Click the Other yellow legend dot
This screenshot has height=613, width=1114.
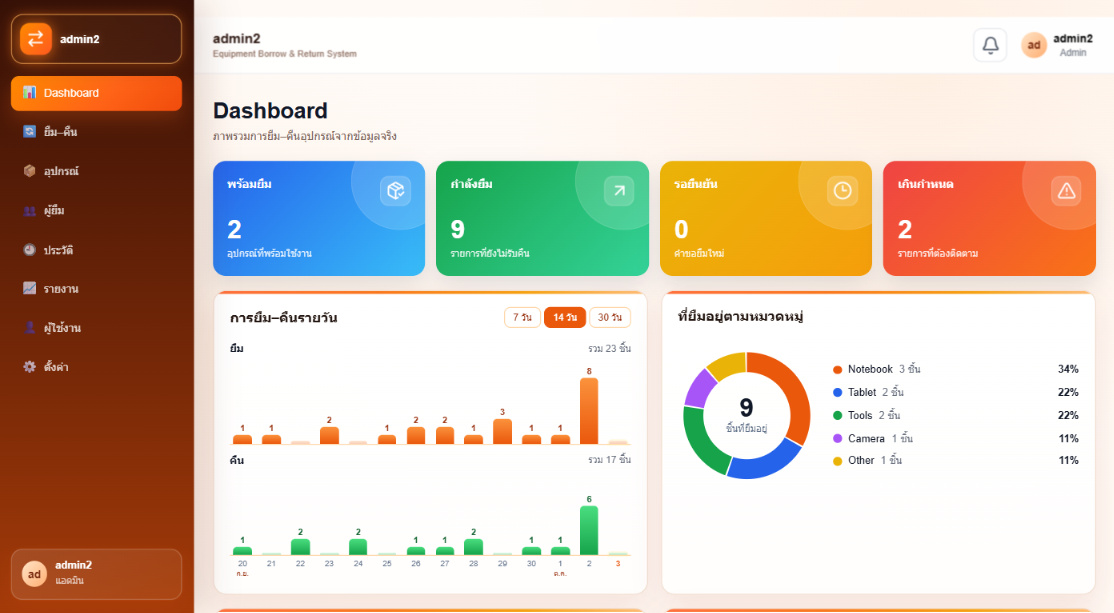coord(838,461)
